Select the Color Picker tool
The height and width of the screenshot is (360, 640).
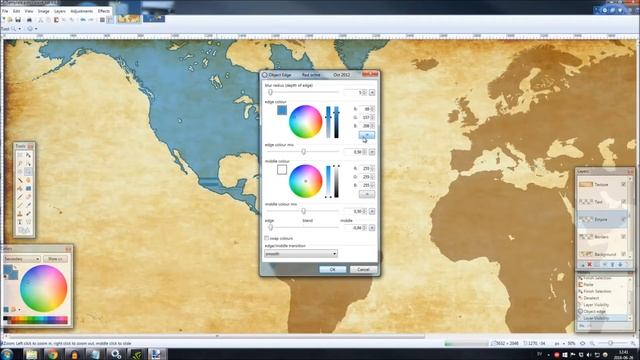coord(28,205)
